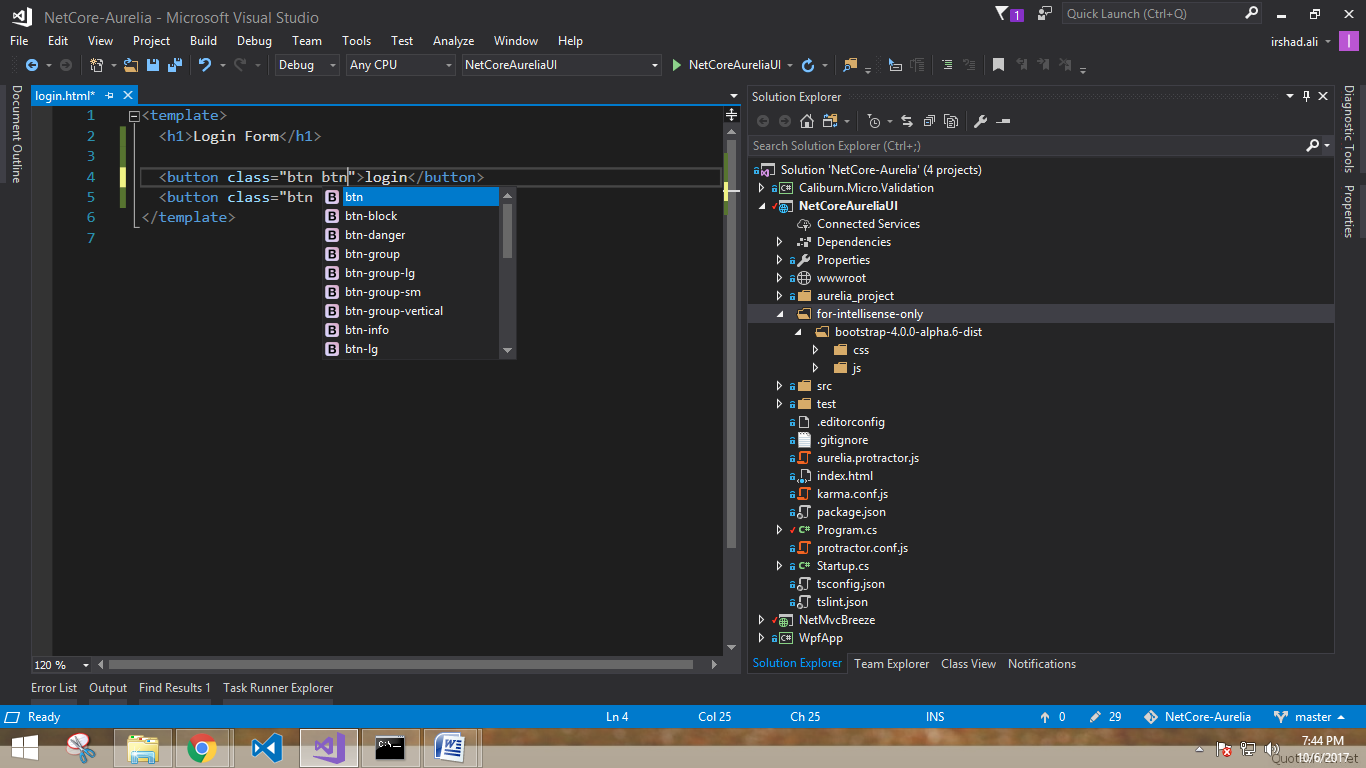Click the Preview Selected Items icon
1366x768 pixels.
pyautogui.click(x=1003, y=121)
